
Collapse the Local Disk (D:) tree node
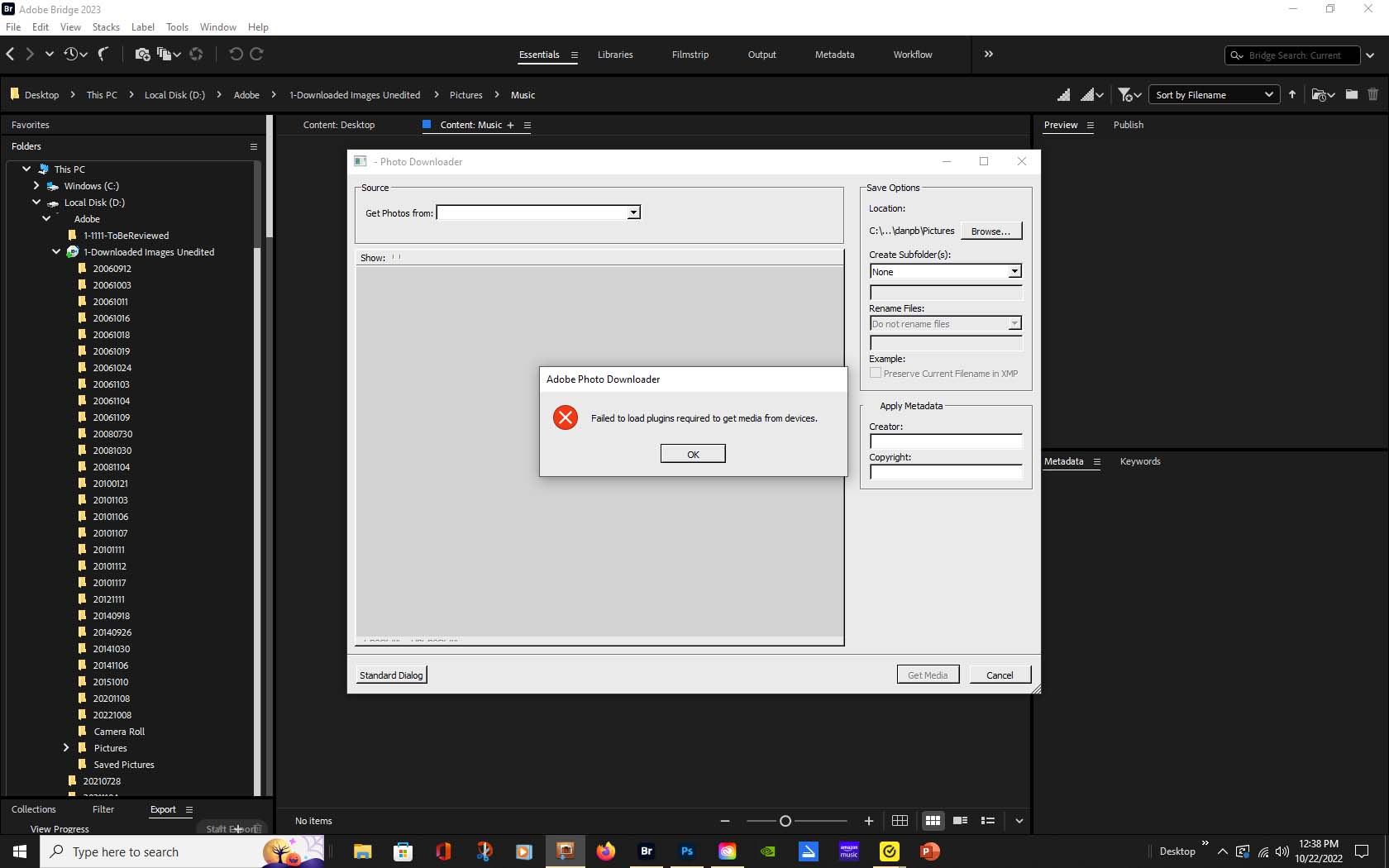36,203
